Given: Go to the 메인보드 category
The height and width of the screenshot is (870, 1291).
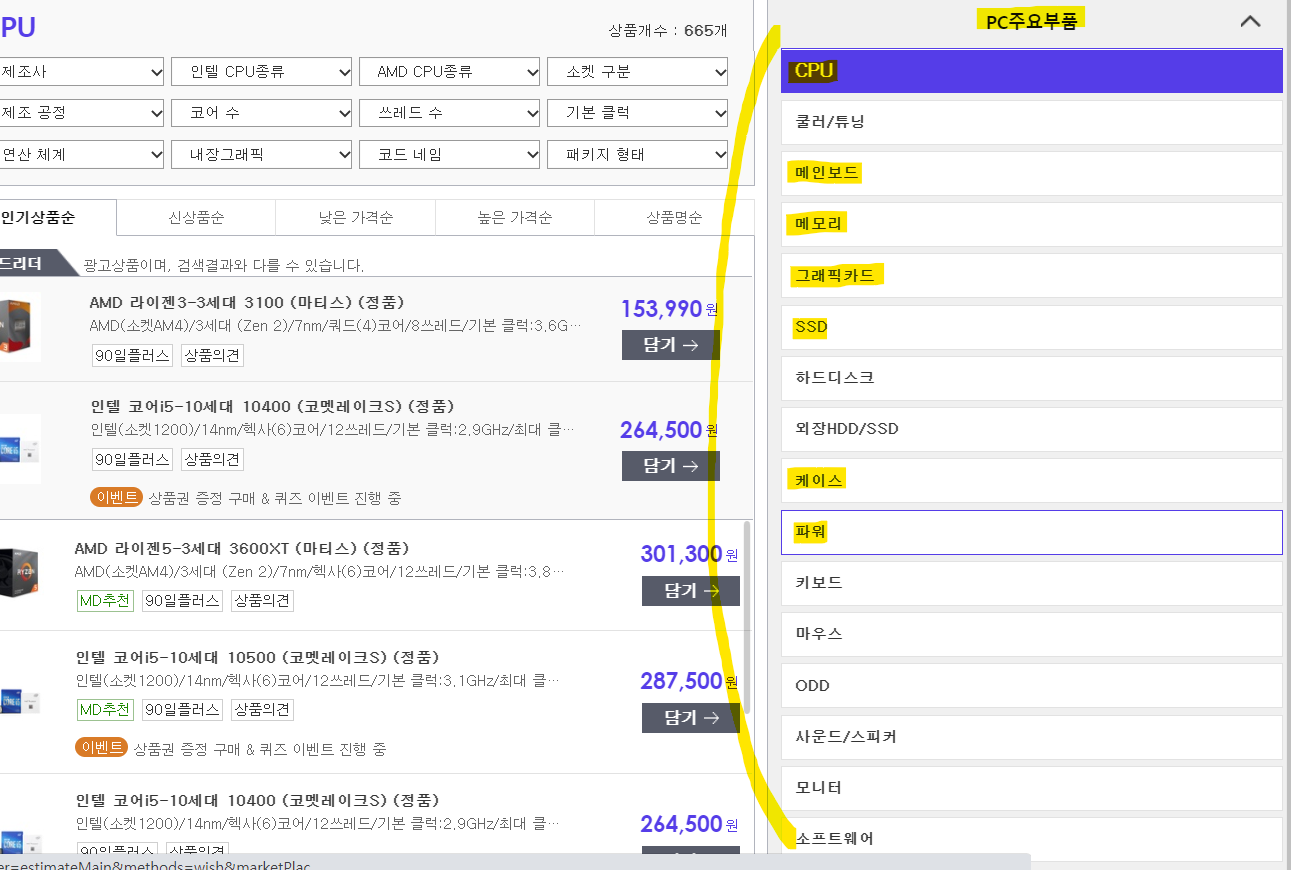Looking at the screenshot, I should point(1032,173).
